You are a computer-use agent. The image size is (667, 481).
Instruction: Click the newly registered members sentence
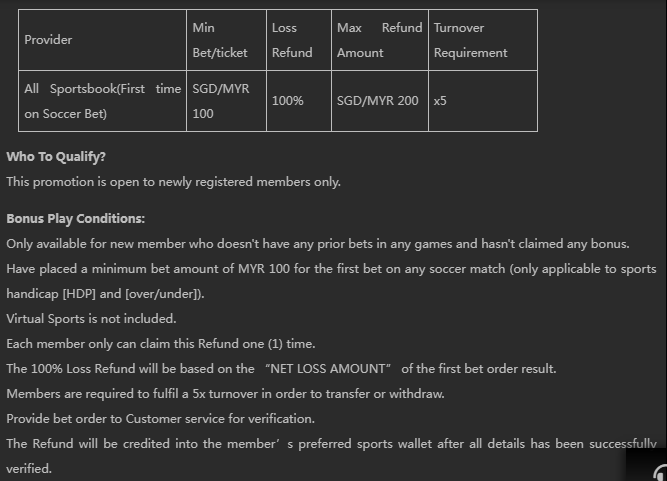pyautogui.click(x=173, y=181)
